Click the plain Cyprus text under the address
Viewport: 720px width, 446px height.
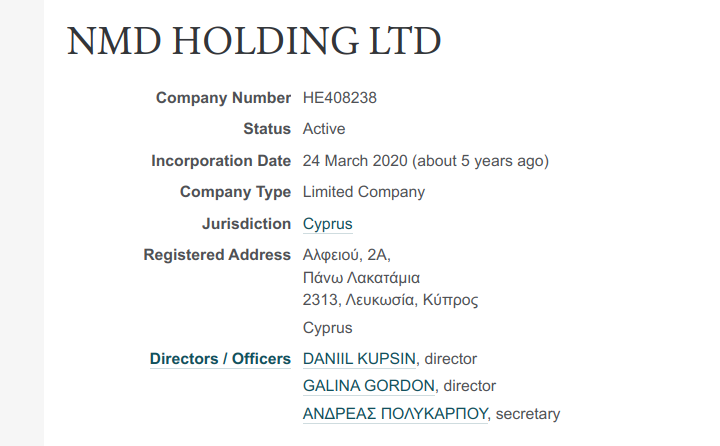coord(327,328)
